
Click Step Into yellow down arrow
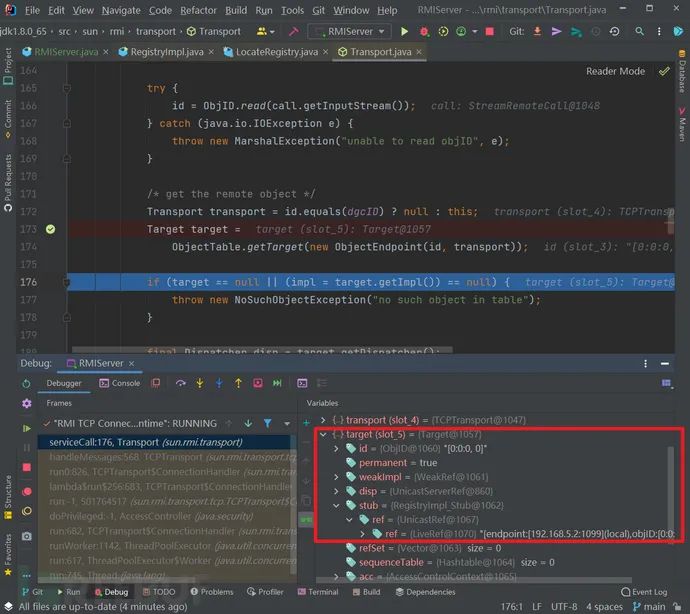pos(200,383)
